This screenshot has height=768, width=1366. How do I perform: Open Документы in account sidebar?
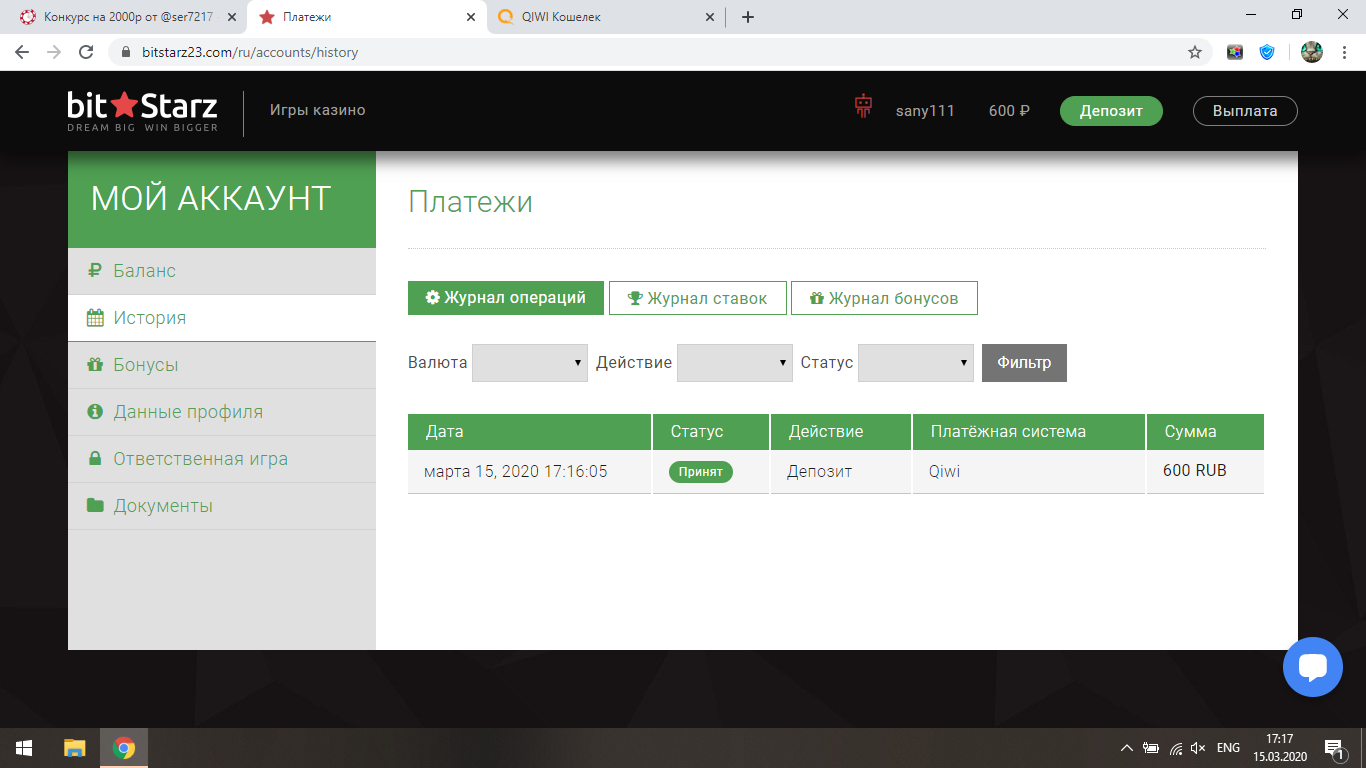coord(222,506)
